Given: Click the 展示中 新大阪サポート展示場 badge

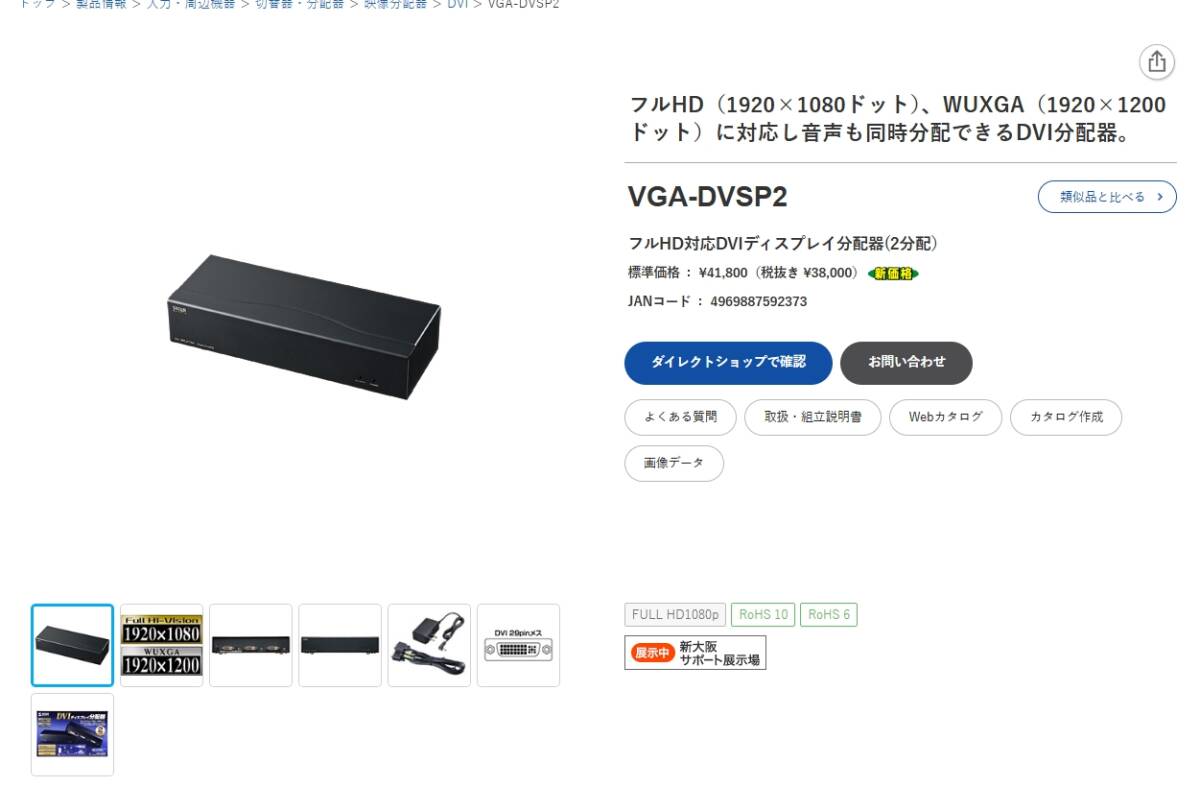Looking at the screenshot, I should (695, 653).
